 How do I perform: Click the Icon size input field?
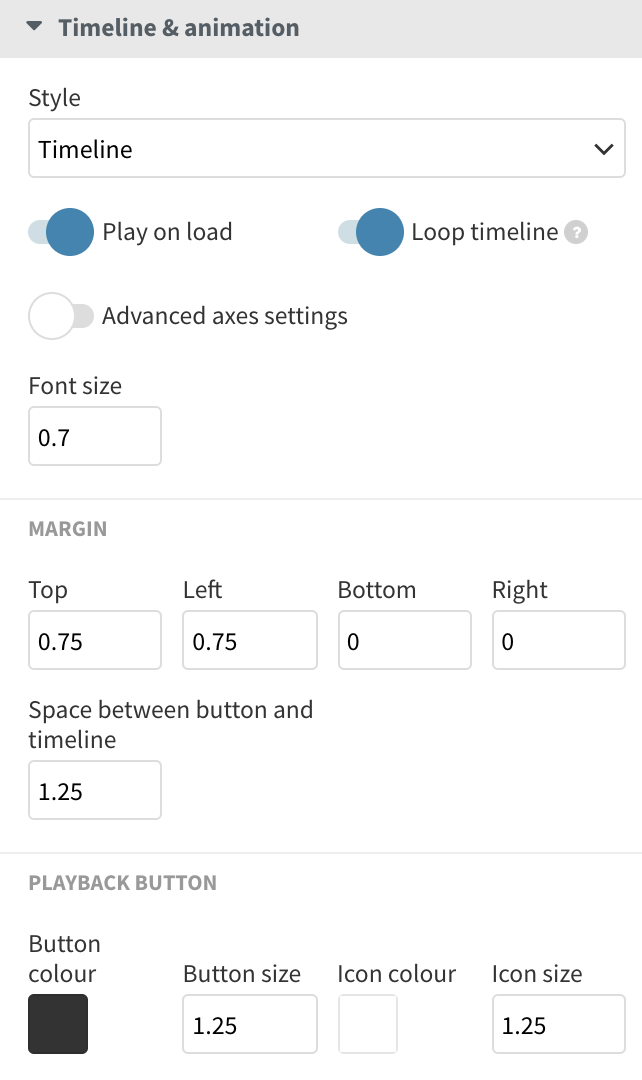[559, 1024]
